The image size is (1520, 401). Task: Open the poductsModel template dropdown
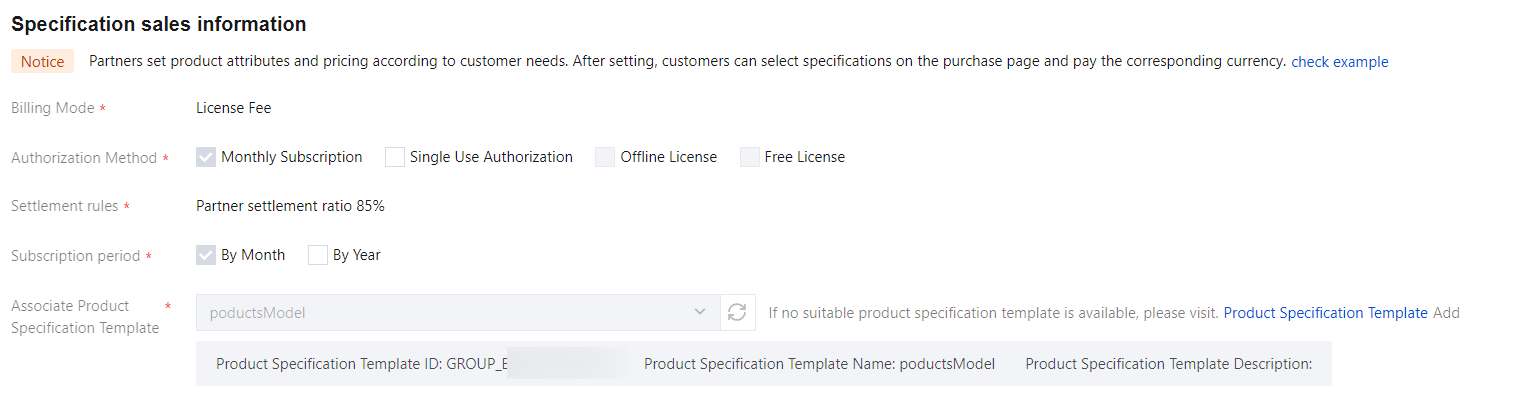point(450,313)
